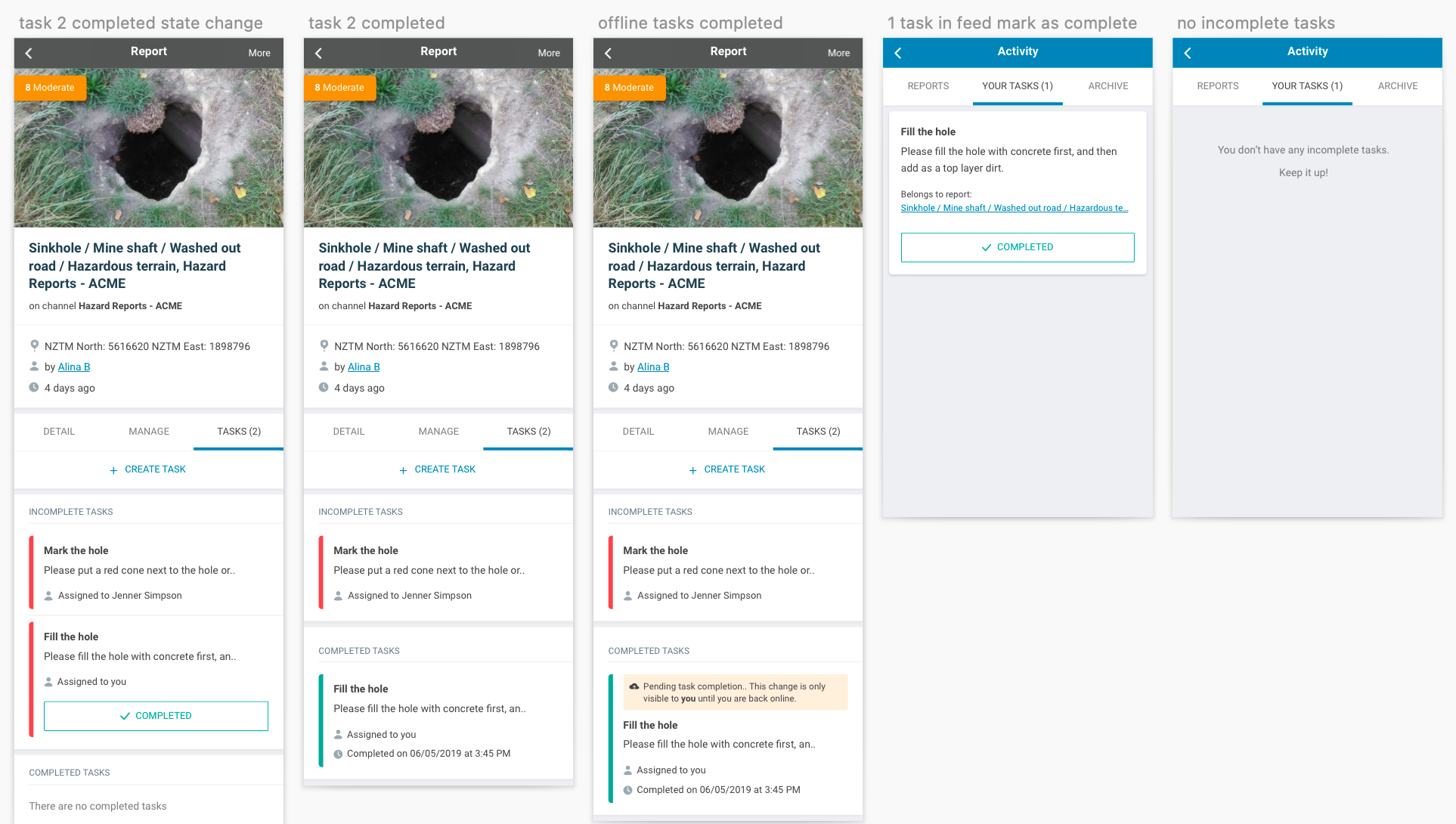Click the More options button on Report header

coord(257,52)
